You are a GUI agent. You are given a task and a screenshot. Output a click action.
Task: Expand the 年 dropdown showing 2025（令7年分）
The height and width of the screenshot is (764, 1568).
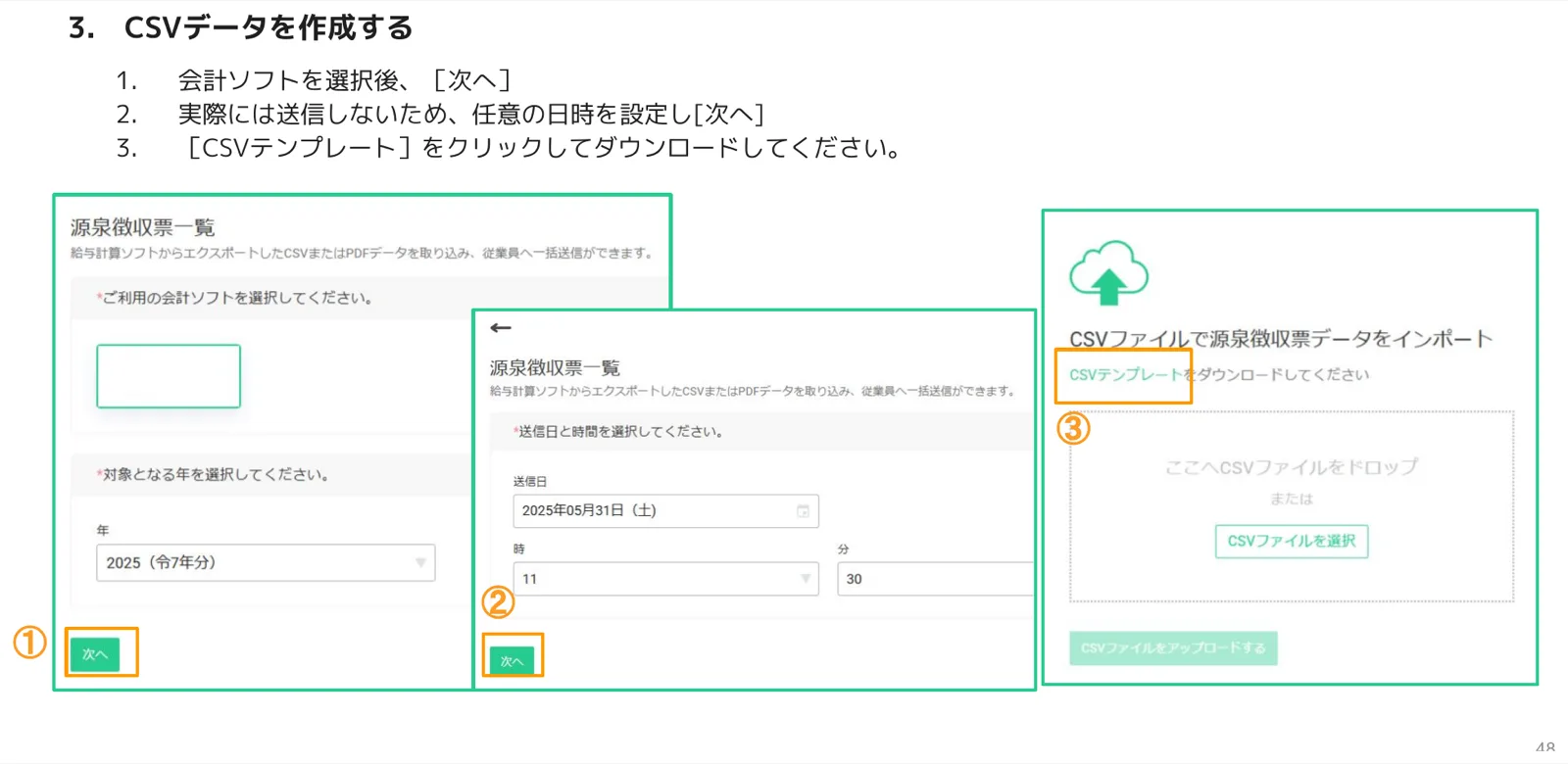tap(266, 563)
